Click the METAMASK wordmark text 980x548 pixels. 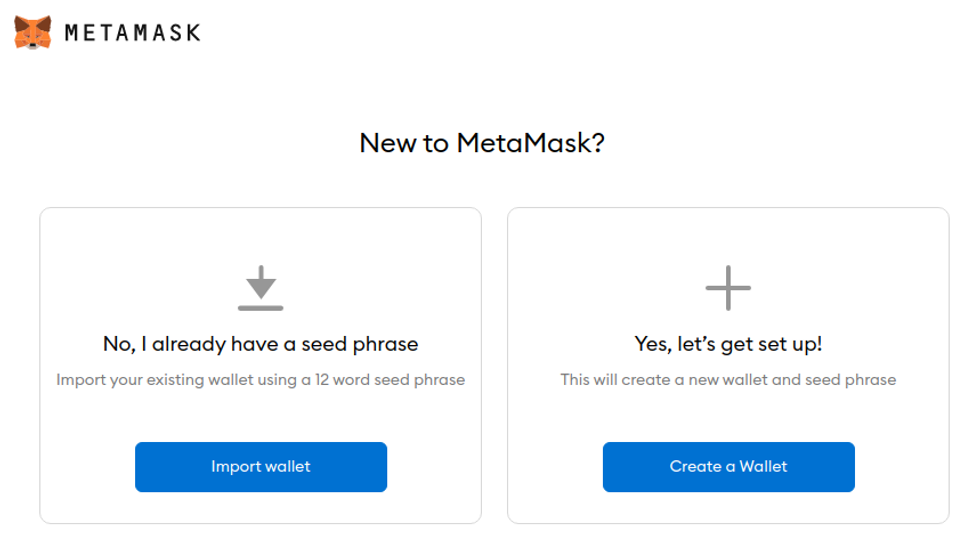(132, 33)
